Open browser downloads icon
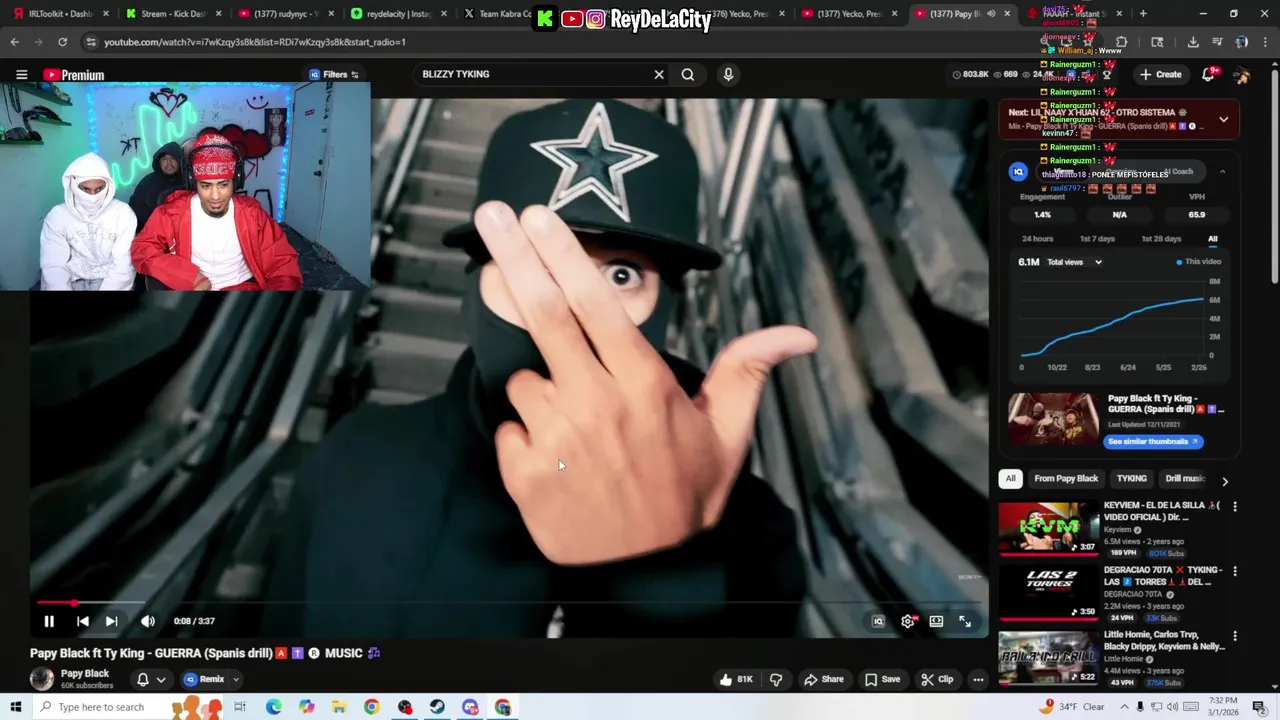Screen dimensions: 1280x720 pos(1193,42)
